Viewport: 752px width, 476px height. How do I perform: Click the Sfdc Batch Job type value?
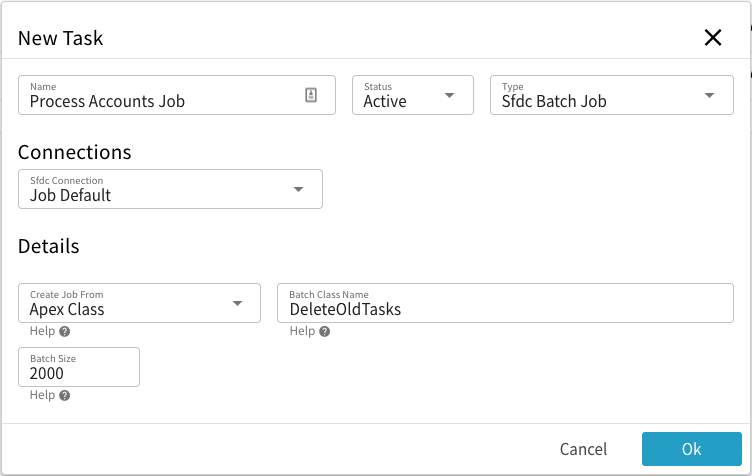pos(554,101)
